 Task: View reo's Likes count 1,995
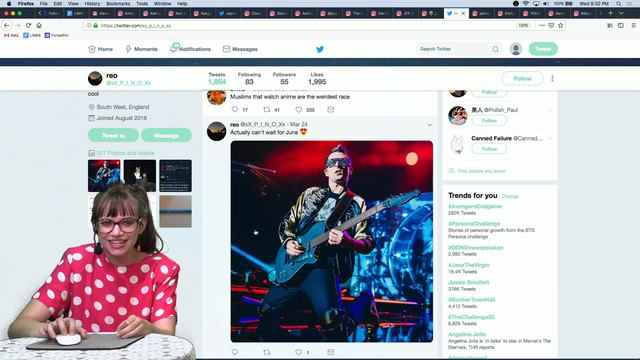click(x=317, y=78)
